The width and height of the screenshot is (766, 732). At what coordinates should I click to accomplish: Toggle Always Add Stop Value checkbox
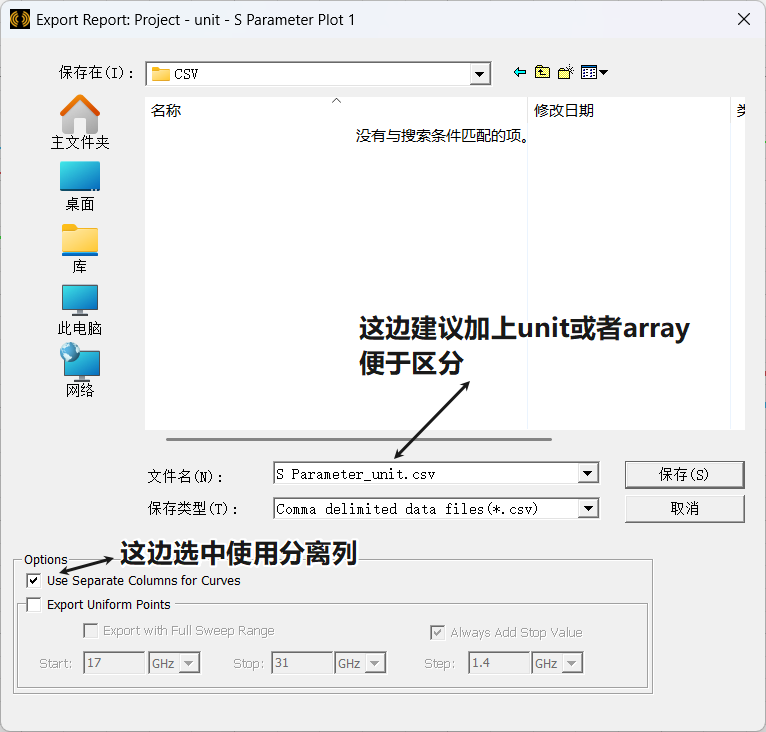(x=437, y=632)
